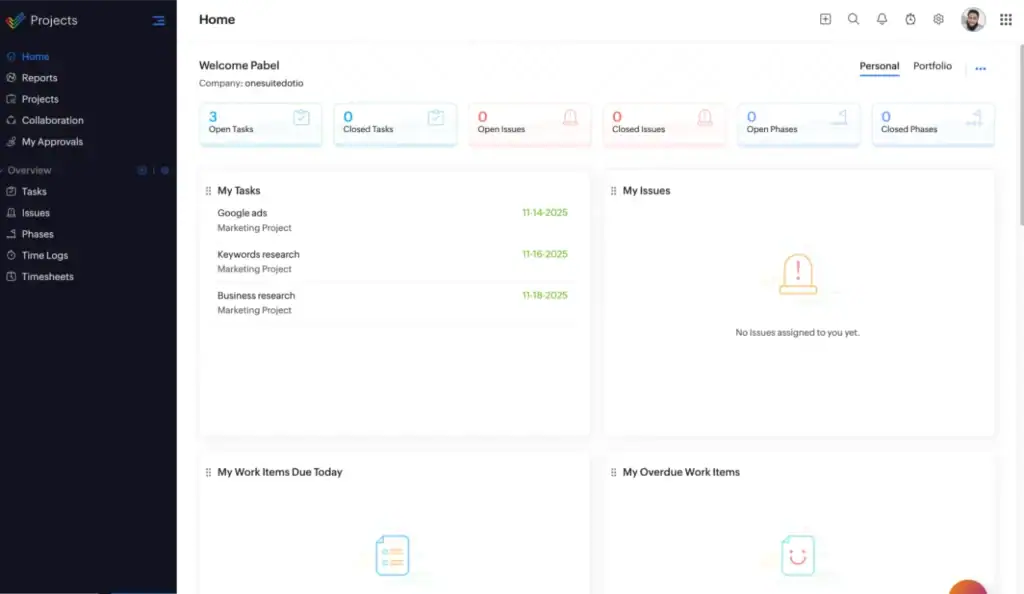Open the settings gear
This screenshot has width=1024, height=594.
938,19
